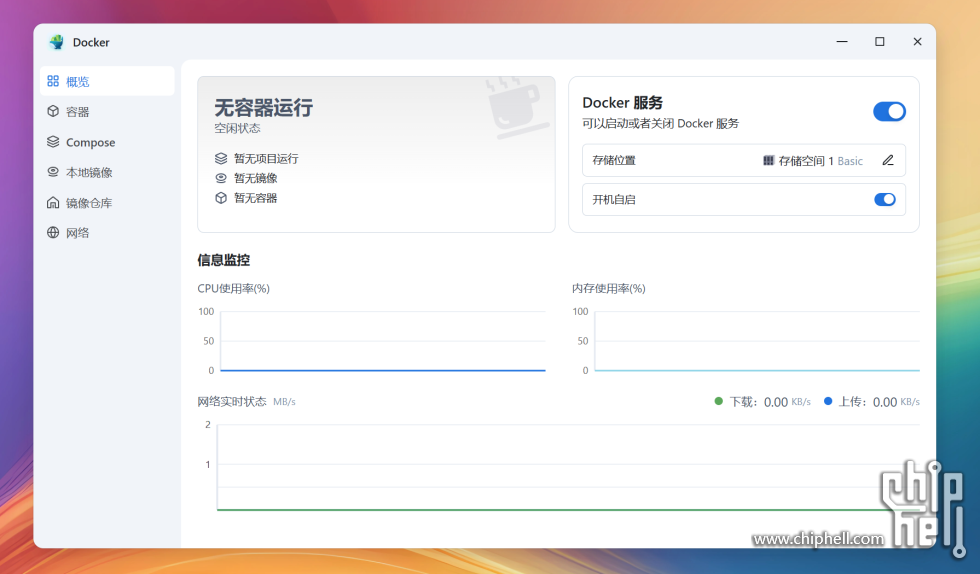Click the Docker 服务 heading
Screen dimensions: 980x574
622,103
